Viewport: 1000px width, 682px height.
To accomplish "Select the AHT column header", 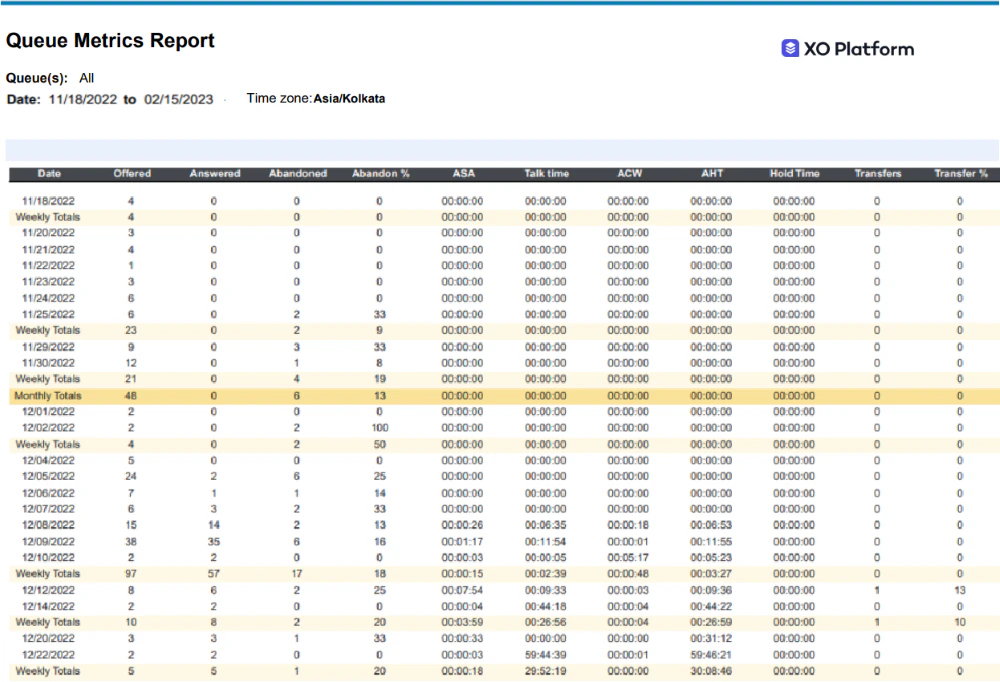I will pyautogui.click(x=712, y=173).
